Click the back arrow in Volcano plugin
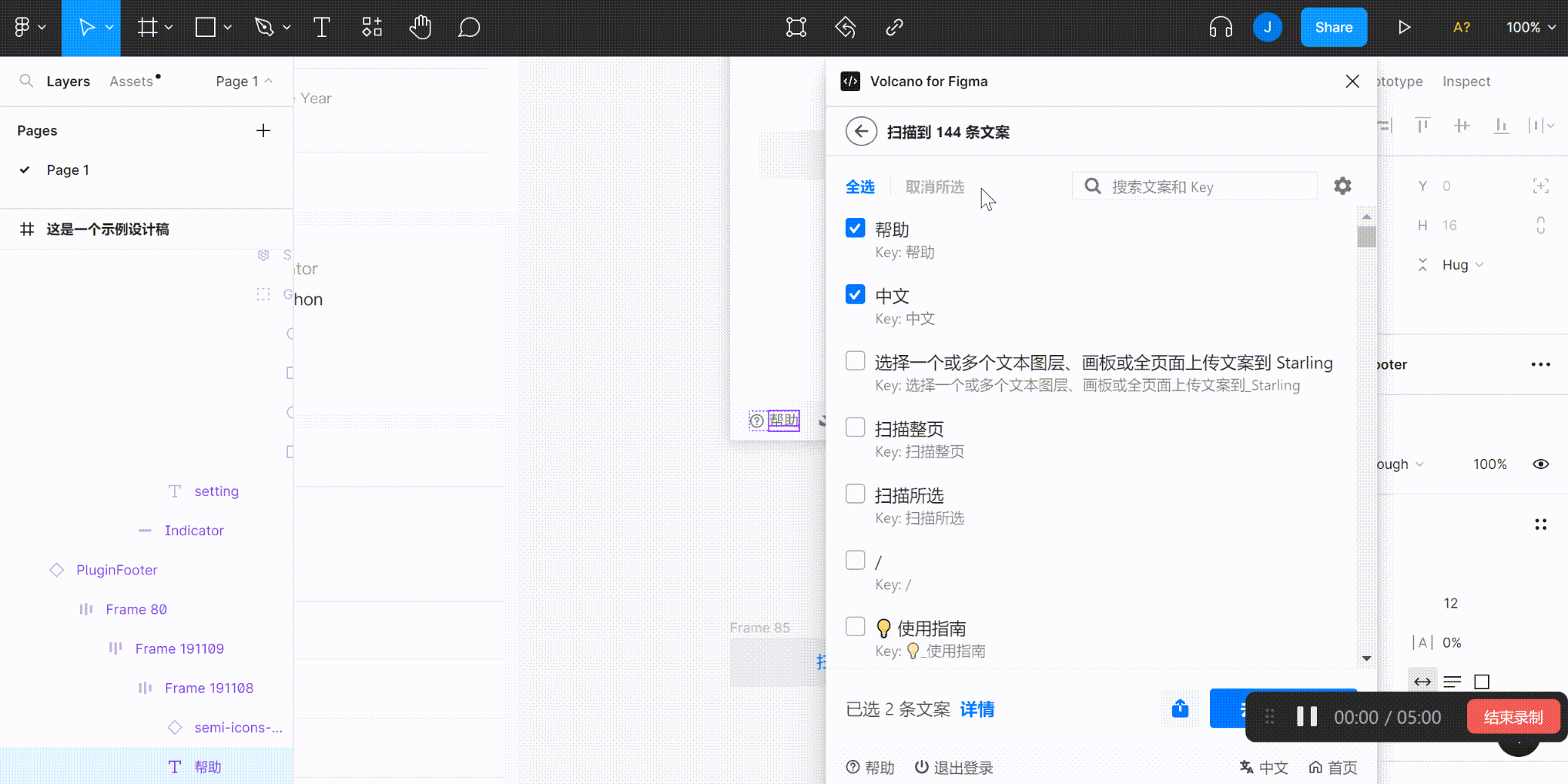This screenshot has height=784, width=1568. pyautogui.click(x=861, y=132)
